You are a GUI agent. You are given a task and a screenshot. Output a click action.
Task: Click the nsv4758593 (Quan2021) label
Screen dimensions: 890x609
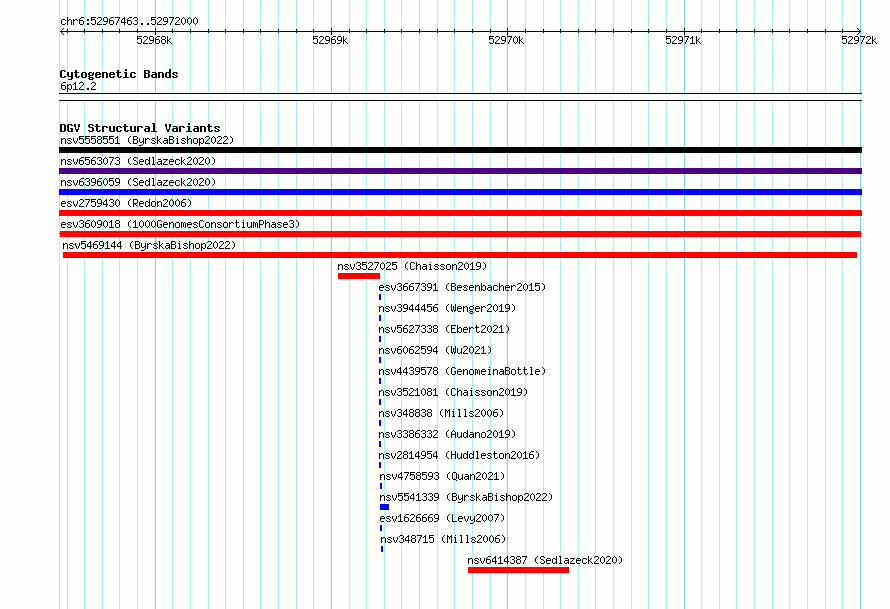(x=442, y=476)
